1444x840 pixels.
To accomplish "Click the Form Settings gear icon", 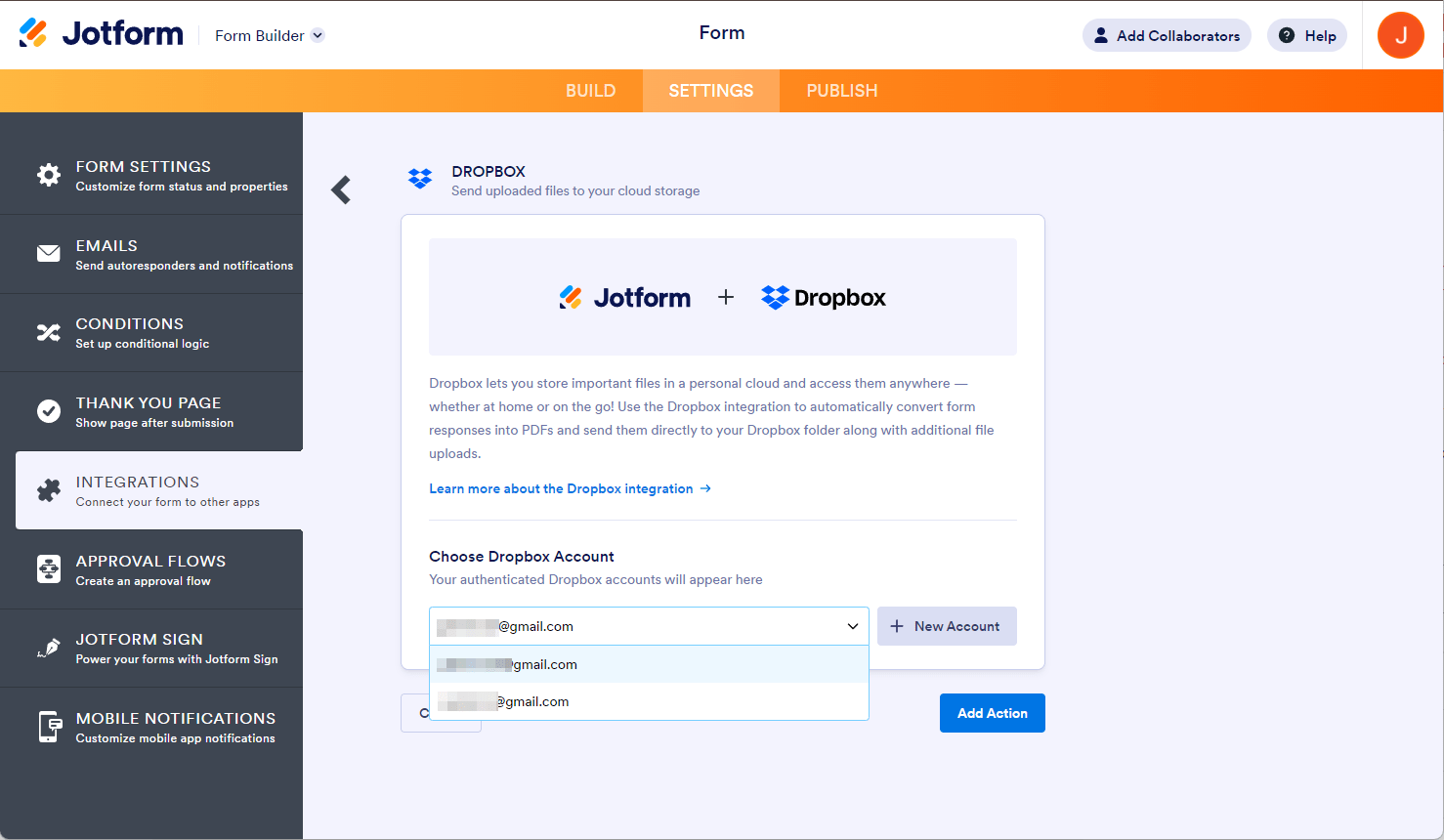I will [x=49, y=175].
